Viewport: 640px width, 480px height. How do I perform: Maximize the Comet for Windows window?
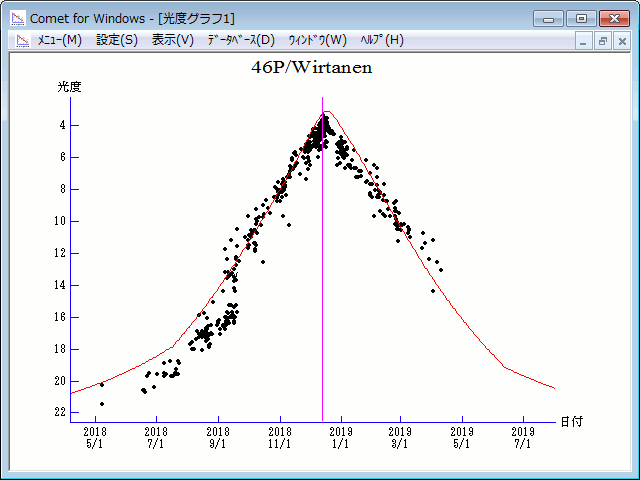point(580,18)
